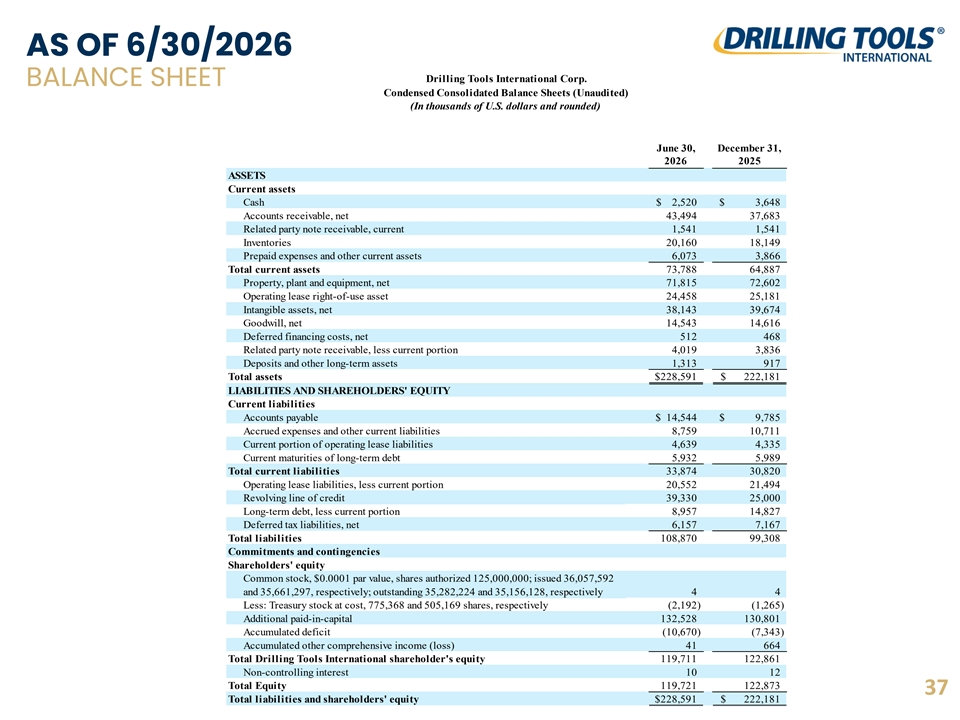
Task: Click the Accounts receivable value 43,494
Action: point(681,216)
